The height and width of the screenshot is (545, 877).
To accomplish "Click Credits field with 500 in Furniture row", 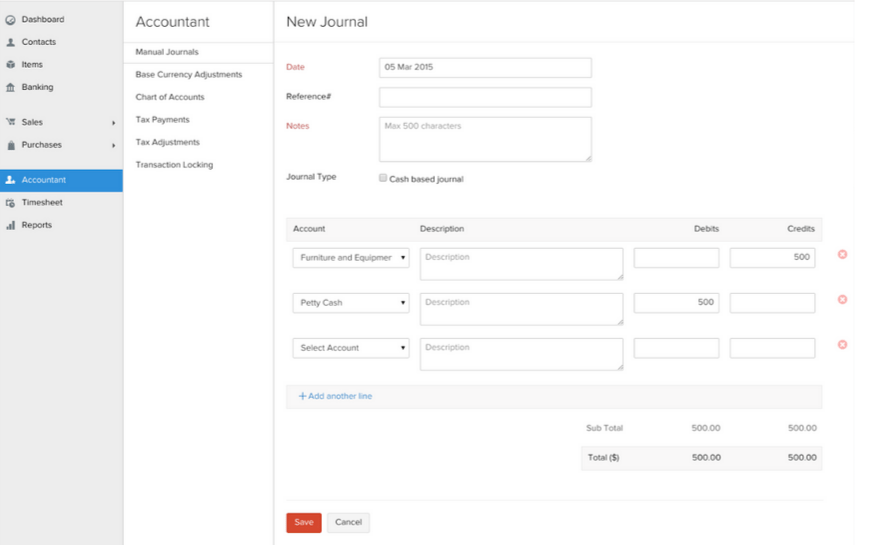I will (772, 258).
